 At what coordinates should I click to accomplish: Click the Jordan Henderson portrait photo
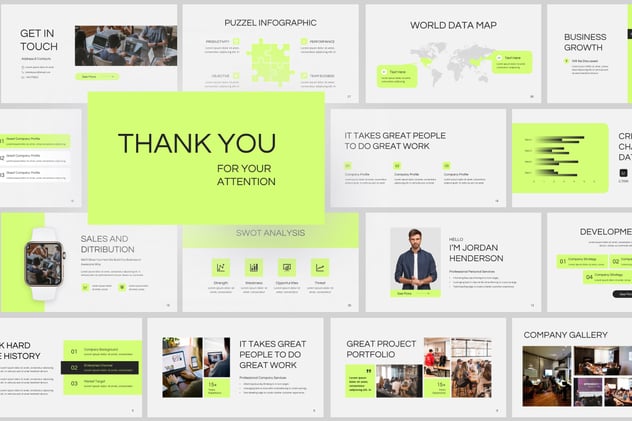pos(415,258)
